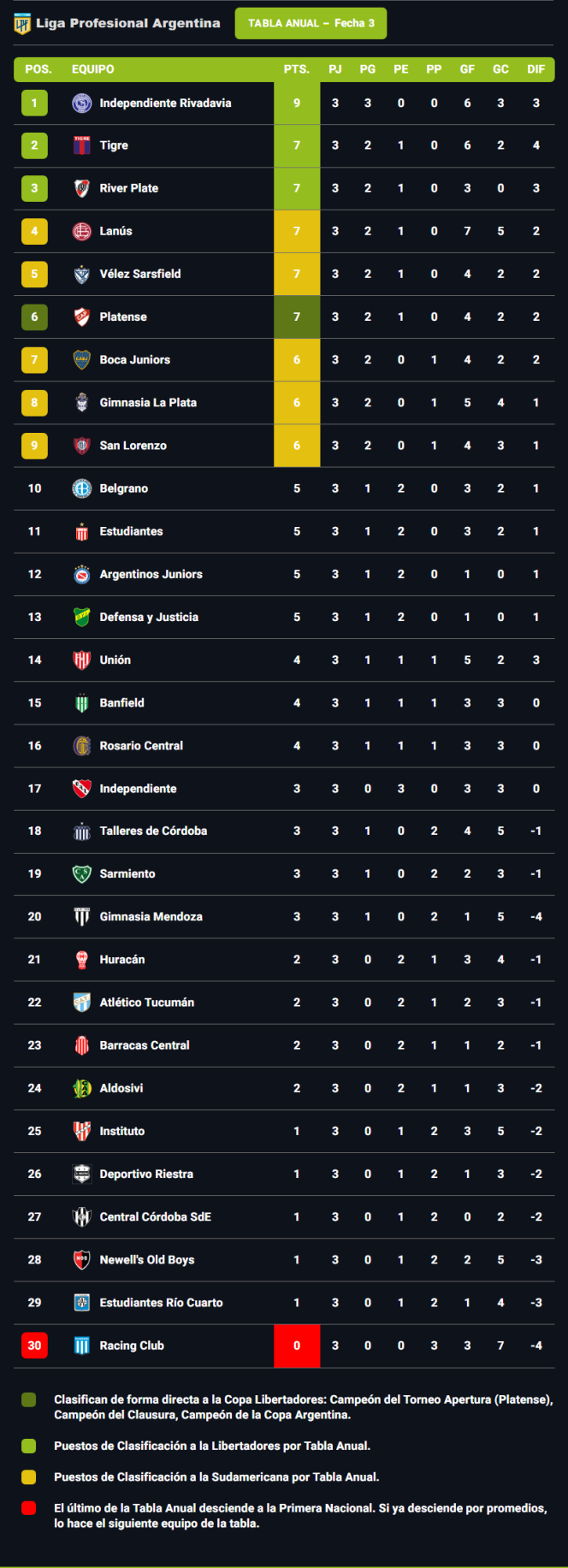The width and height of the screenshot is (568, 1568).
Task: Click the Vélez Sarsfield crest icon
Action: 82,275
